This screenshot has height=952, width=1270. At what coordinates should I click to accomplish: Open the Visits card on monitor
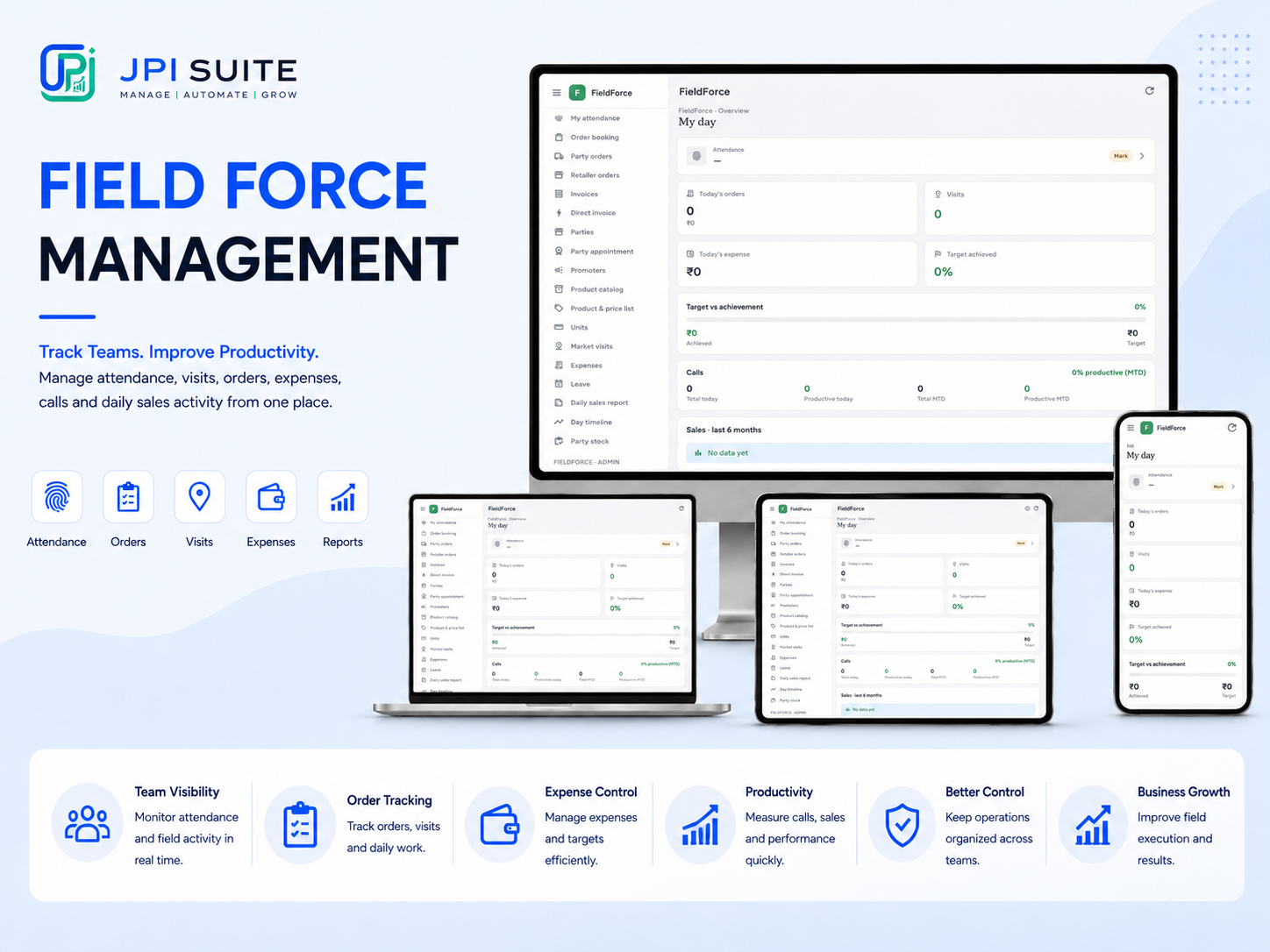[1040, 209]
